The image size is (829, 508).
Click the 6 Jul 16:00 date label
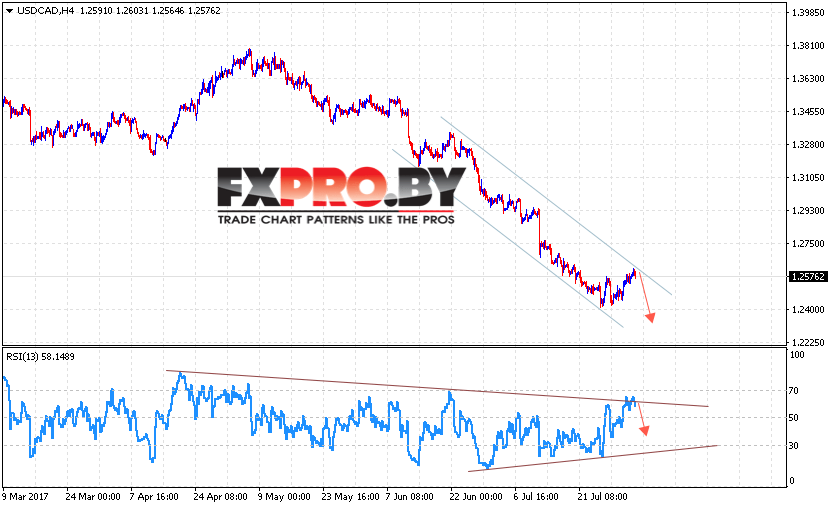[x=536, y=497]
